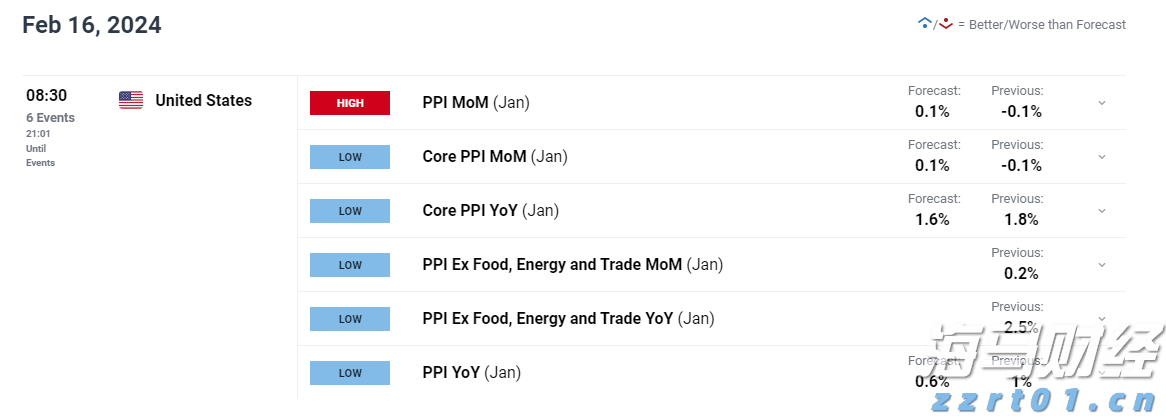This screenshot has height=416, width=1166.
Task: Open the PPI MoM (Jan) event
Action: (x=476, y=102)
